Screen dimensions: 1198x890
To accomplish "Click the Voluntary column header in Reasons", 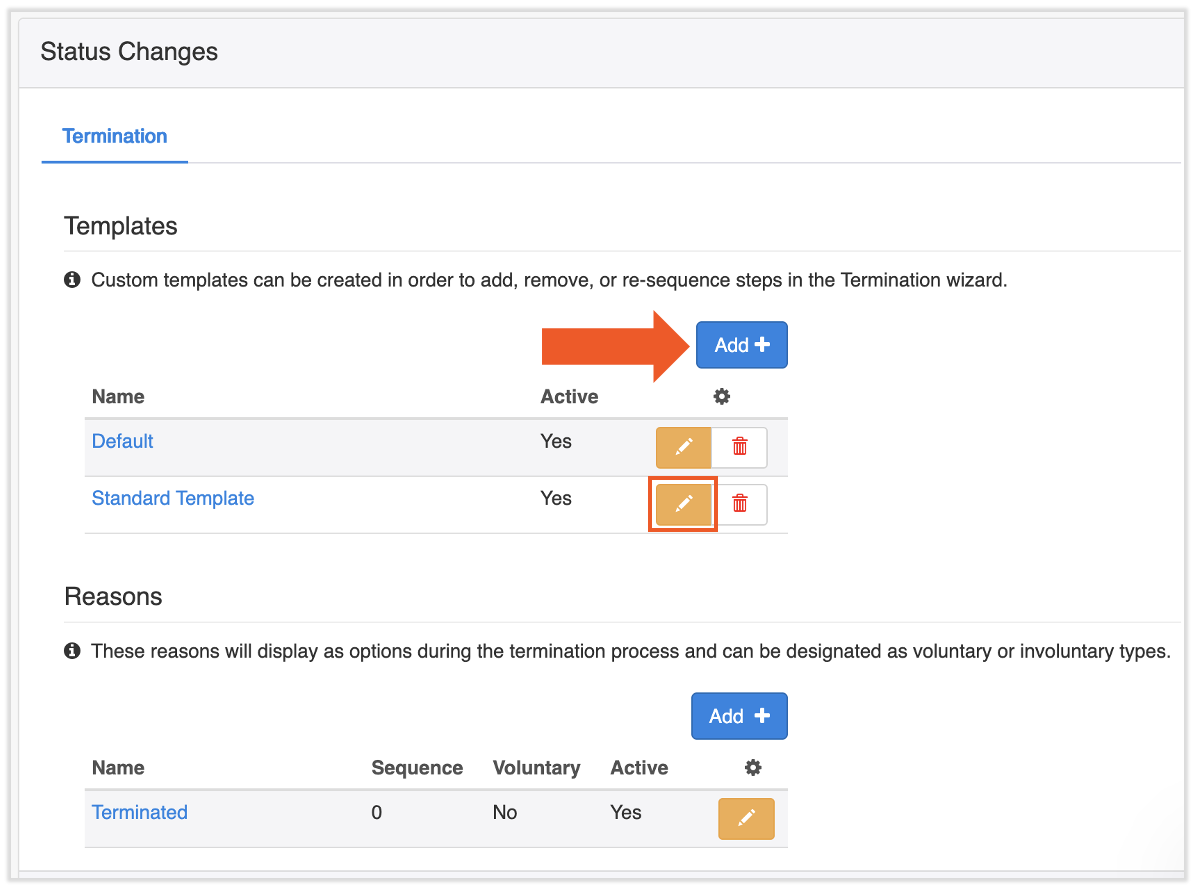I will (536, 767).
